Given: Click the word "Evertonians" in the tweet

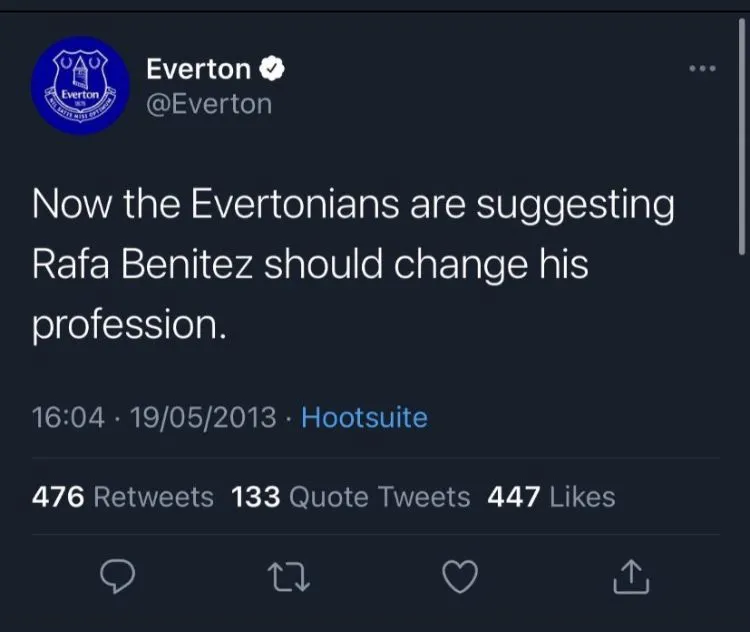Looking at the screenshot, I should point(296,206).
